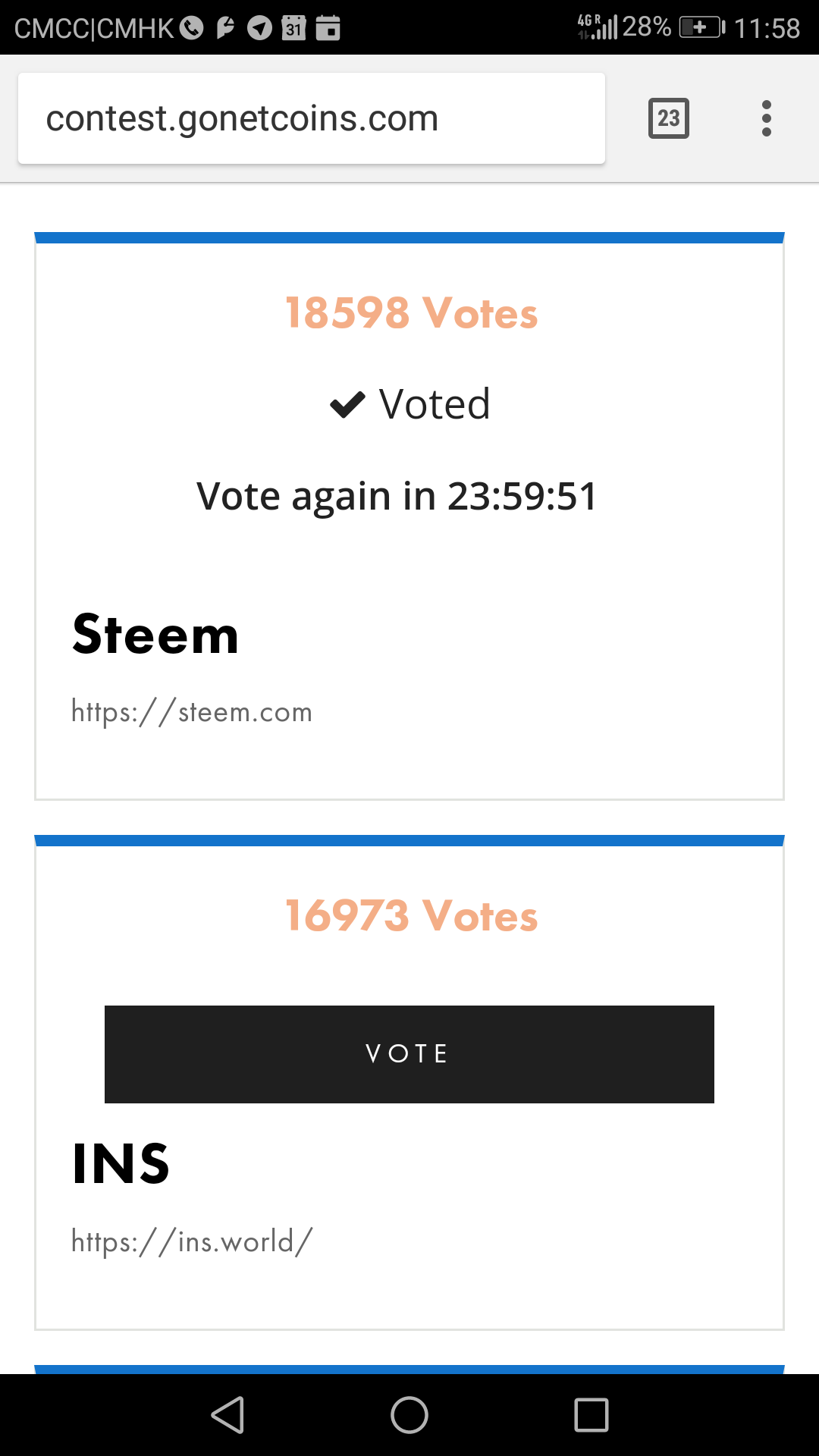
Task: Click the INS project heading
Action: point(121,1163)
